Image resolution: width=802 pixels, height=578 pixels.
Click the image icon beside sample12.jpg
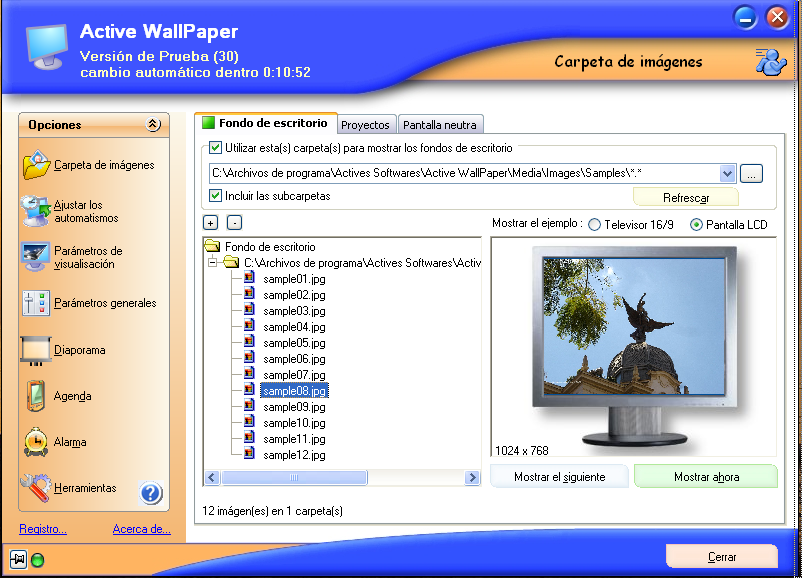pos(249,454)
